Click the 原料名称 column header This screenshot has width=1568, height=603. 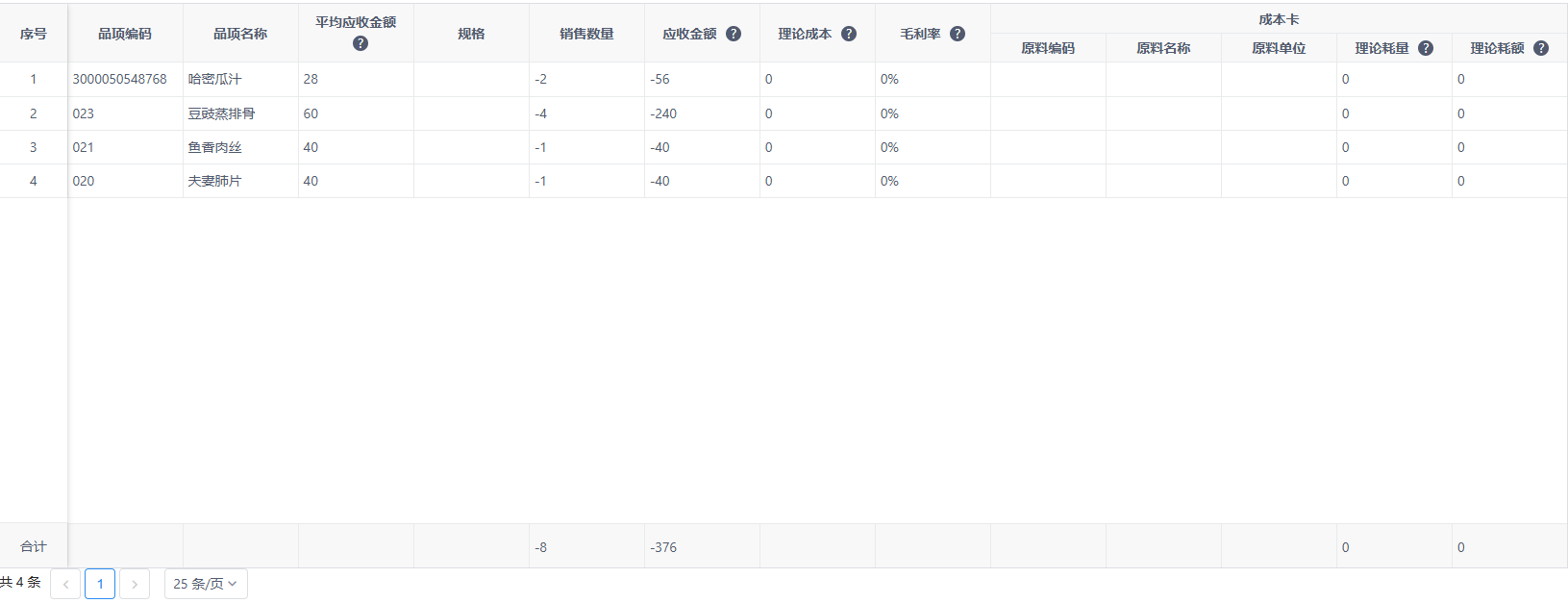1163,48
